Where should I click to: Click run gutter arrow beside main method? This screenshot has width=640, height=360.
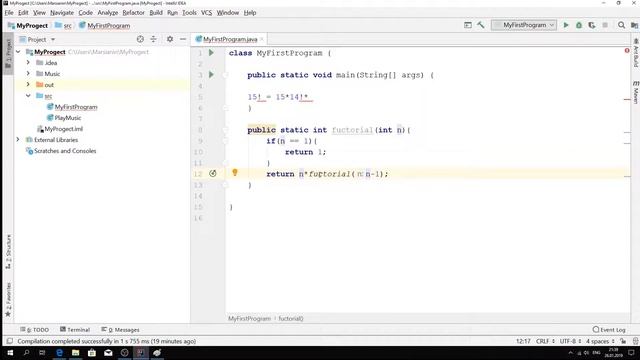(x=211, y=75)
